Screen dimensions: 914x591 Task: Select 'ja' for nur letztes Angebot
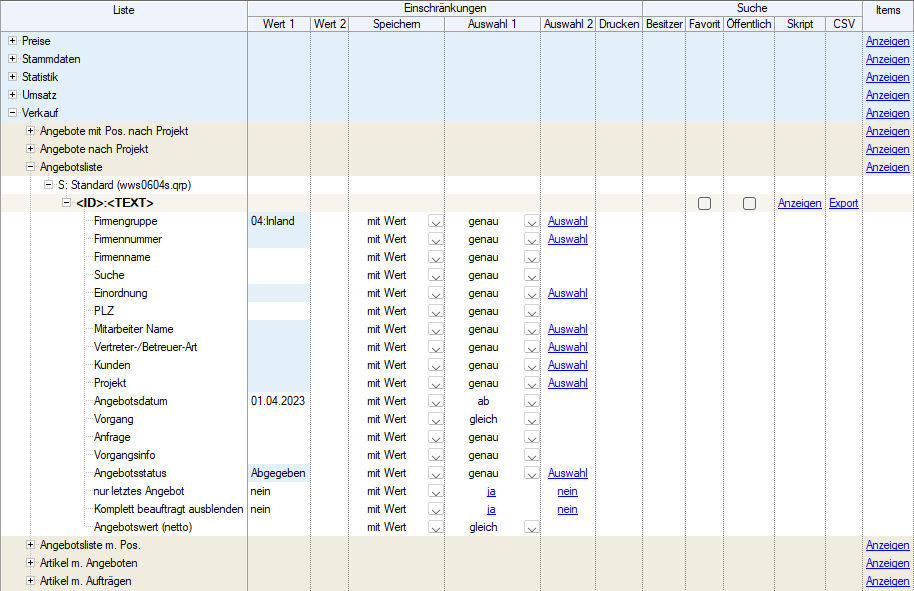[491, 491]
